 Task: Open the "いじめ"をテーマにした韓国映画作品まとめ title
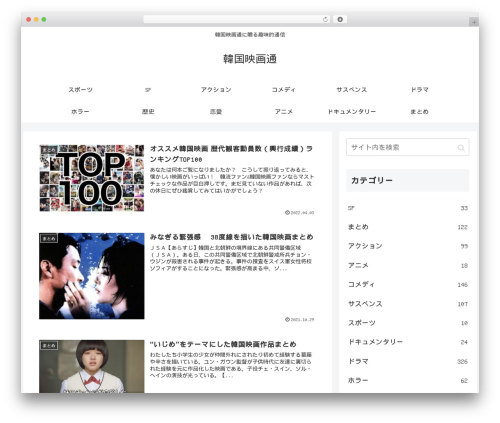pos(223,344)
